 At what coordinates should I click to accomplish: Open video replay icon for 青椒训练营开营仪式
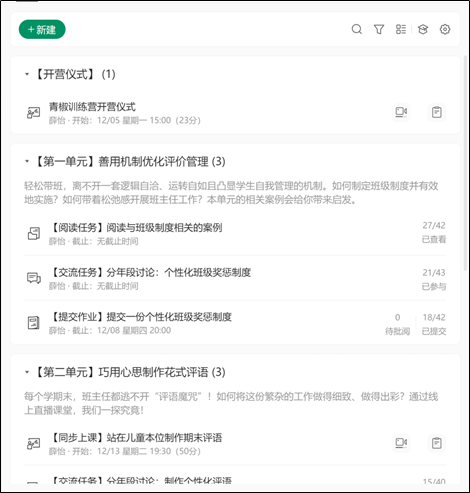point(401,112)
